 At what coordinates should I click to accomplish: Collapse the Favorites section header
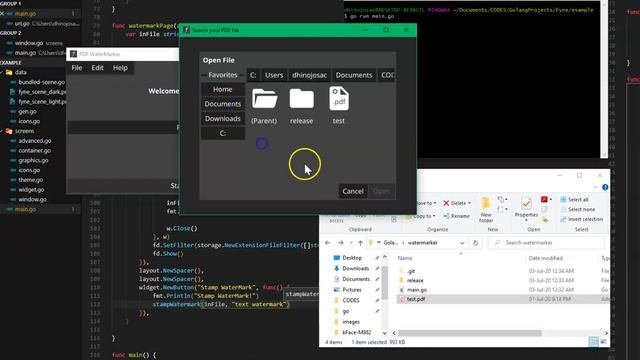(x=222, y=75)
